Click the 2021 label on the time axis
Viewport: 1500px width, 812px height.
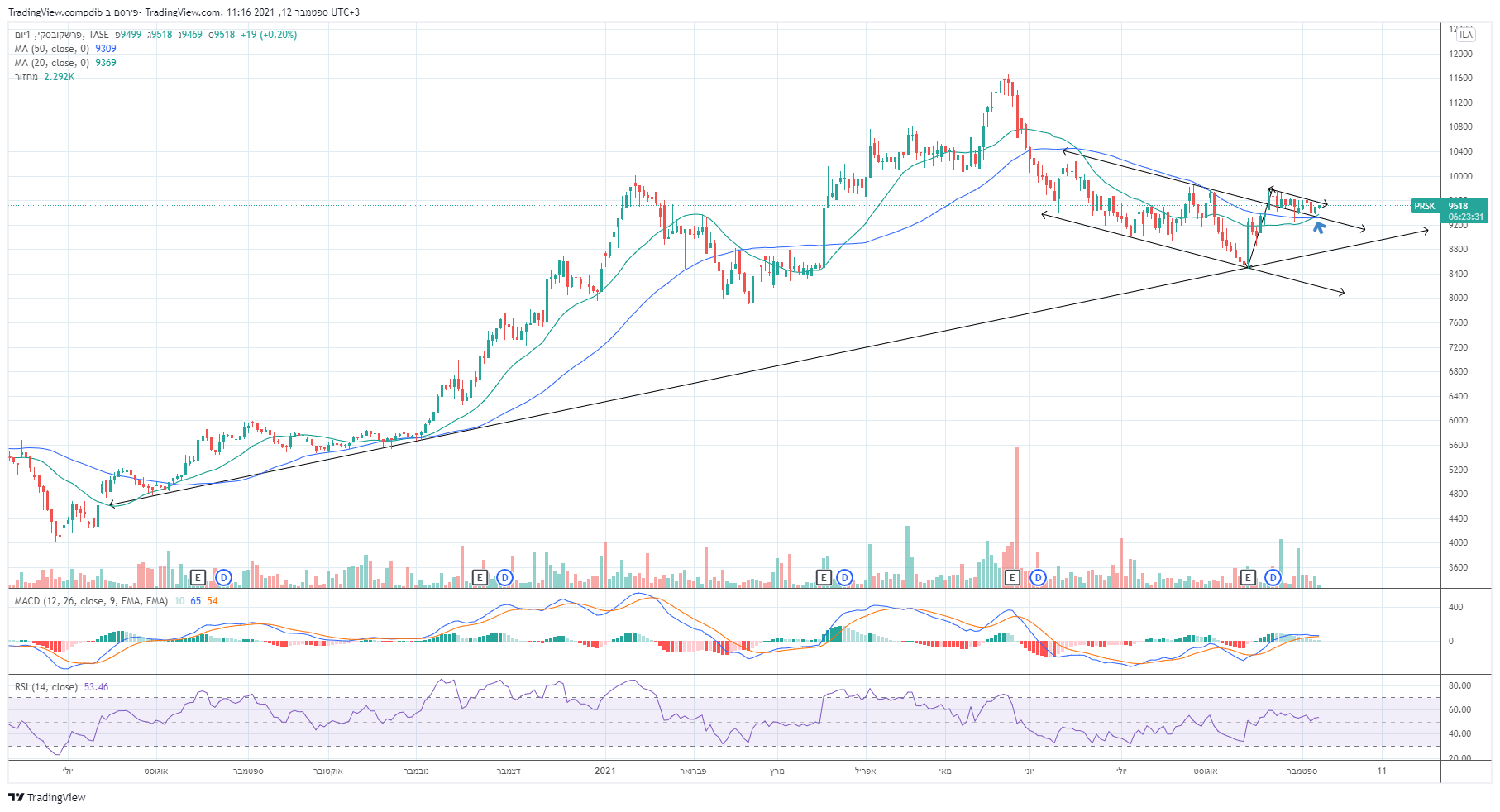point(605,771)
